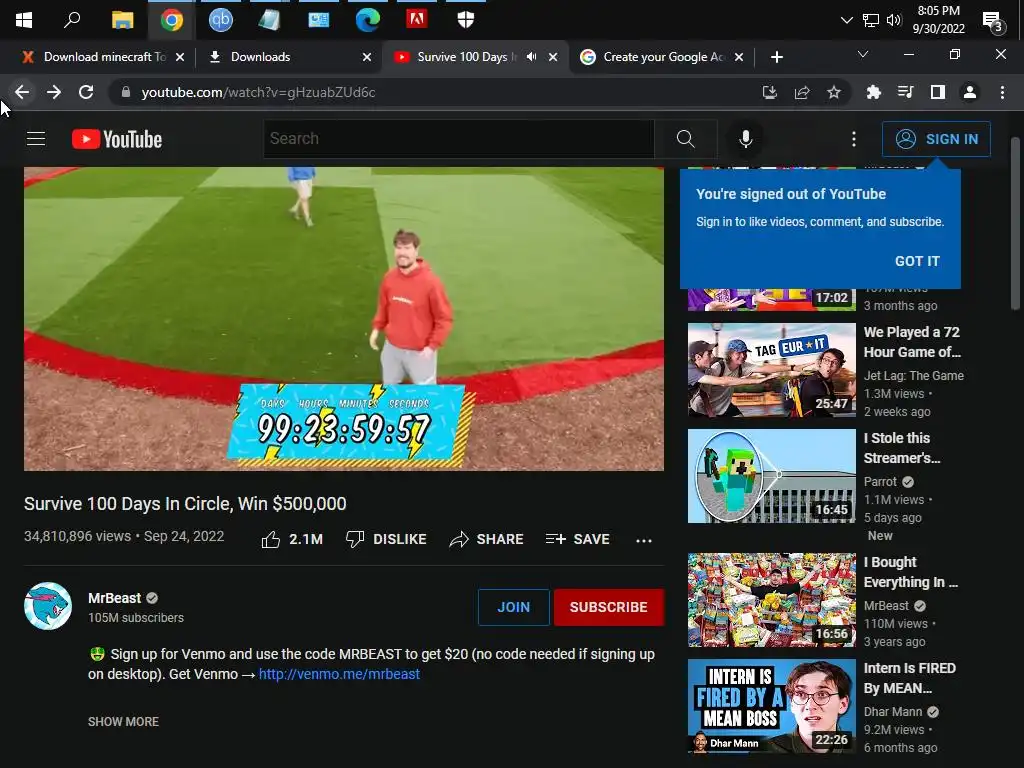Click the Chrome address bar URL
Image resolution: width=1024 pixels, height=768 pixels.
pyautogui.click(x=258, y=92)
